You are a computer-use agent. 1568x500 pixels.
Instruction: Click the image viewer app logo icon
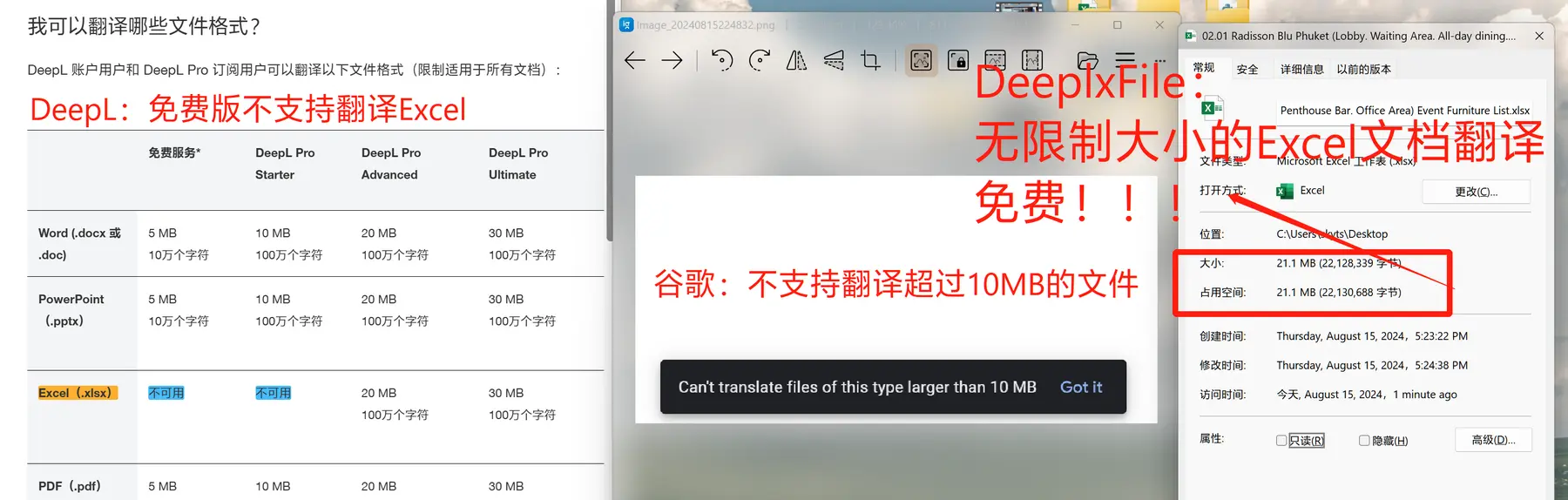coord(626,24)
